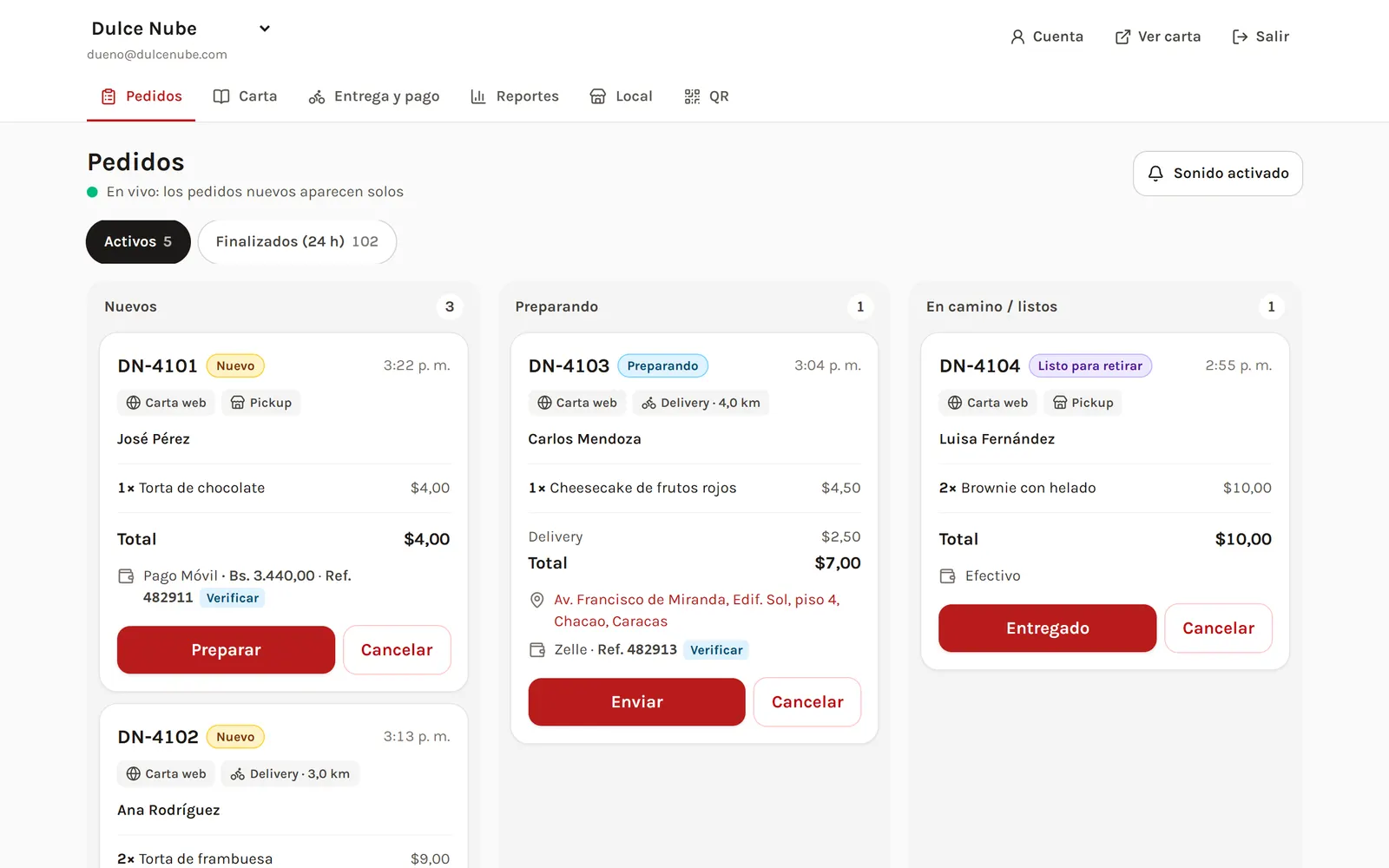Cancel order DN-4101
Viewport: 1389px width, 868px height.
coord(397,650)
